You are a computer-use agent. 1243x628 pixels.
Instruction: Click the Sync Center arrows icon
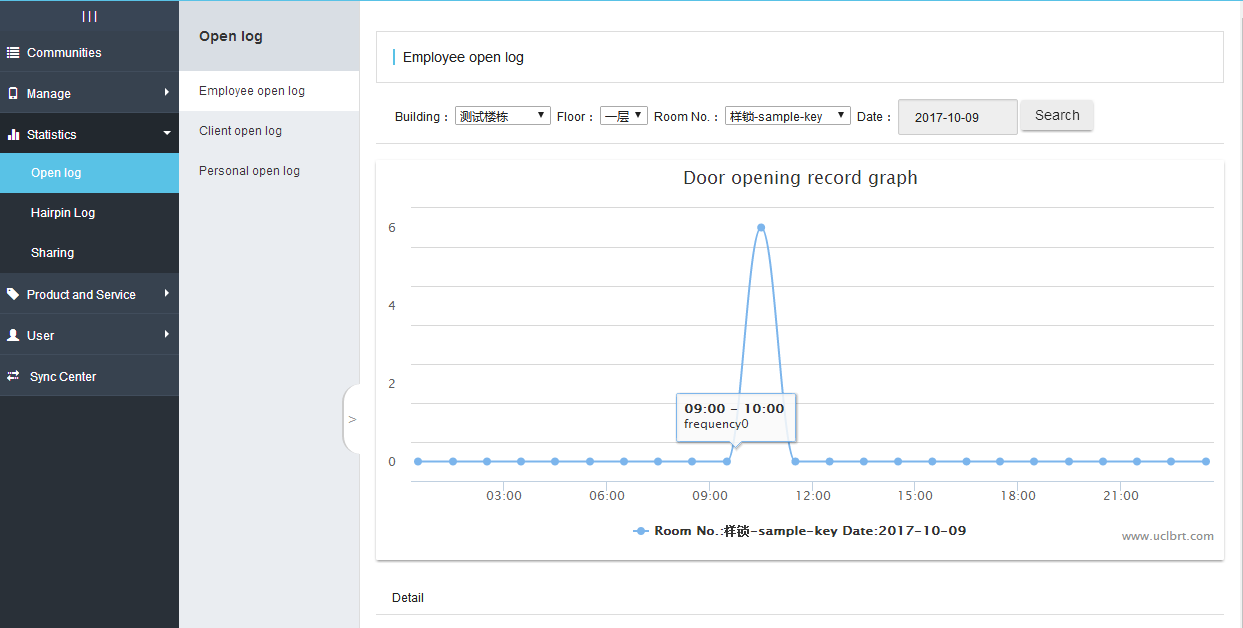(13, 376)
